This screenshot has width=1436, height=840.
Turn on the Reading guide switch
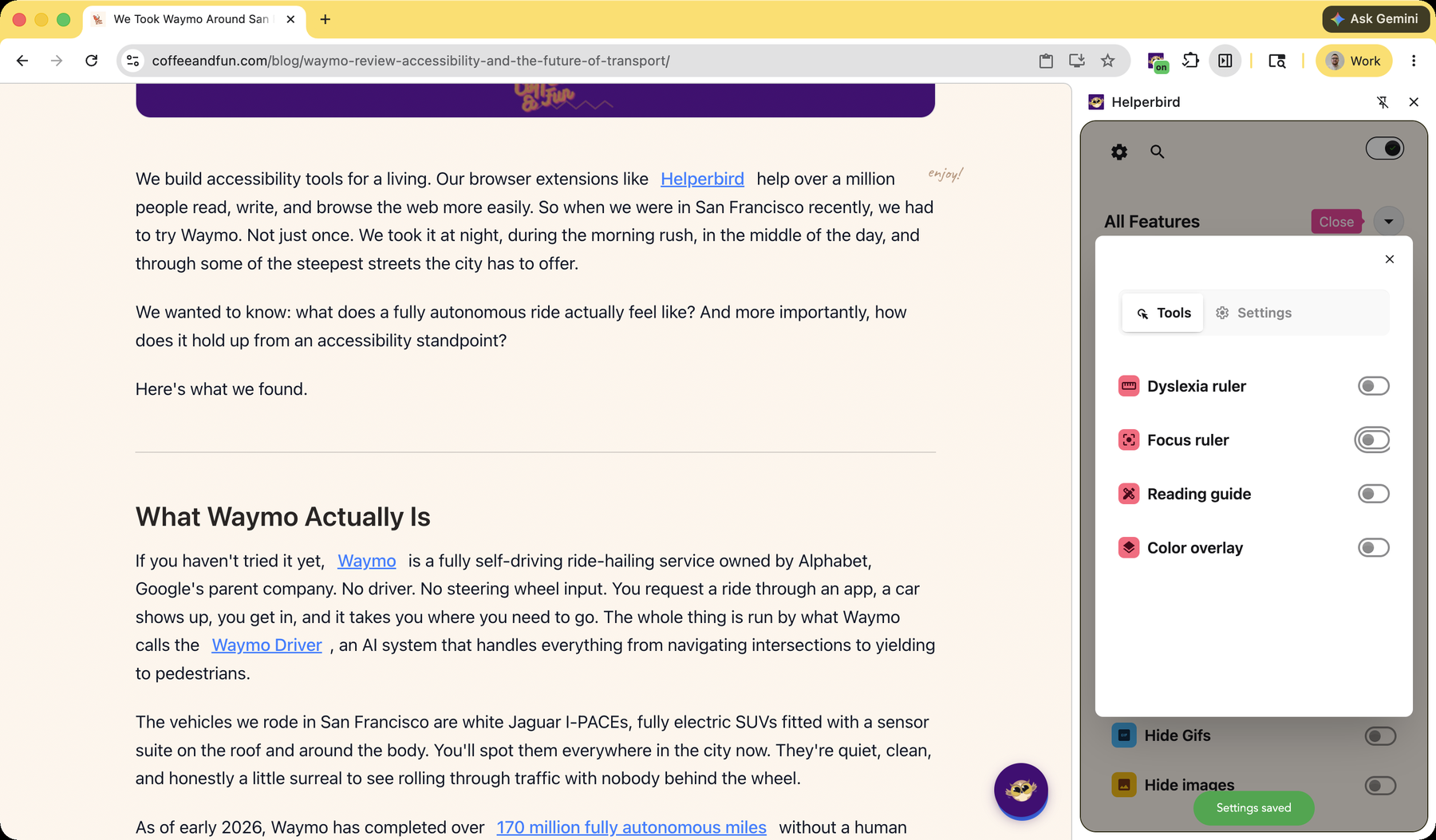coord(1374,494)
